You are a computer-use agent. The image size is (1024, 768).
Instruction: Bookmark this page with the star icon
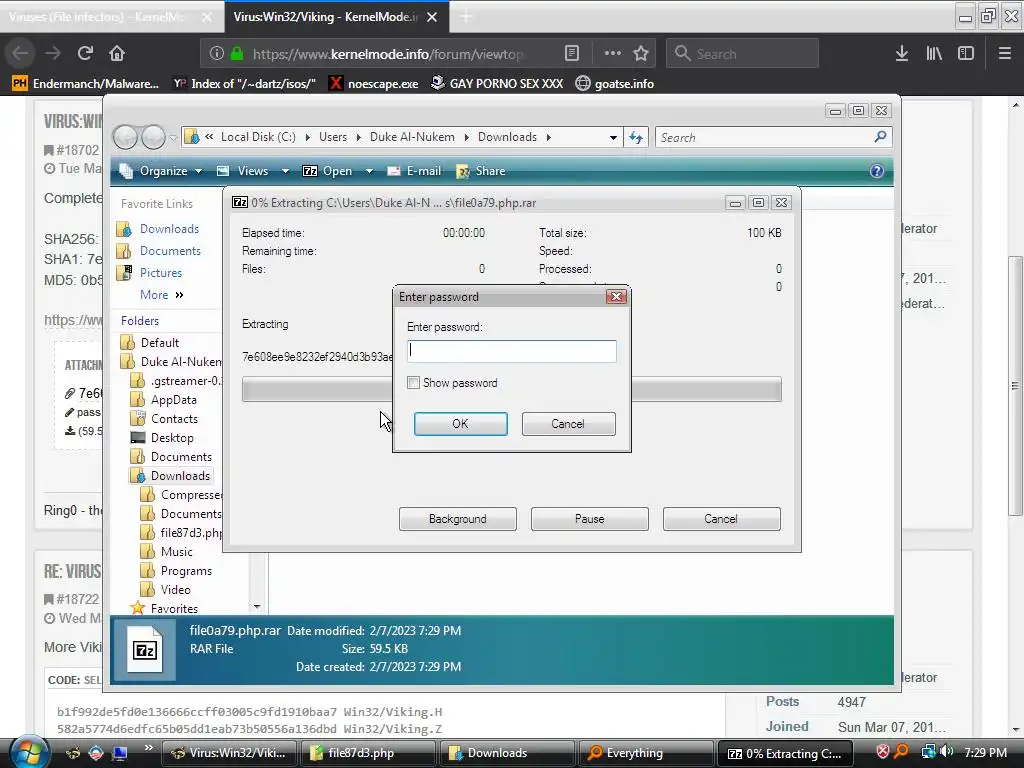641,54
